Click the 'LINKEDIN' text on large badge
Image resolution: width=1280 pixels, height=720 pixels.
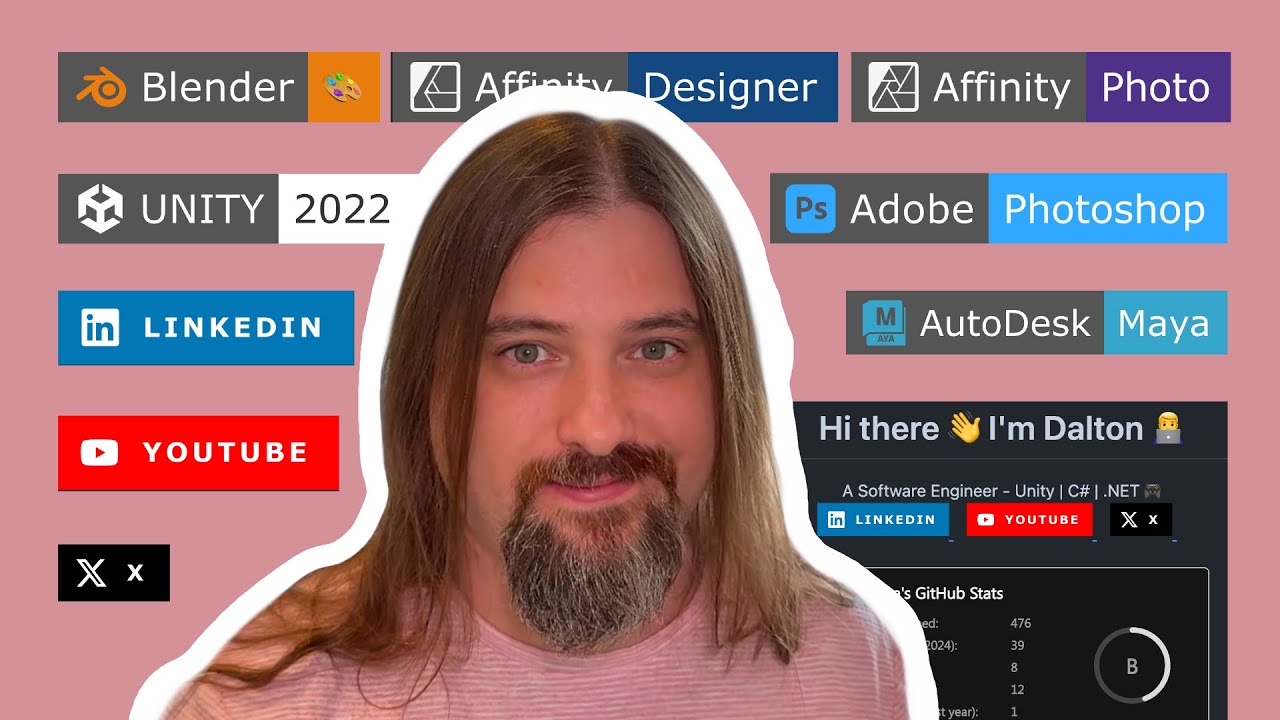(x=233, y=327)
